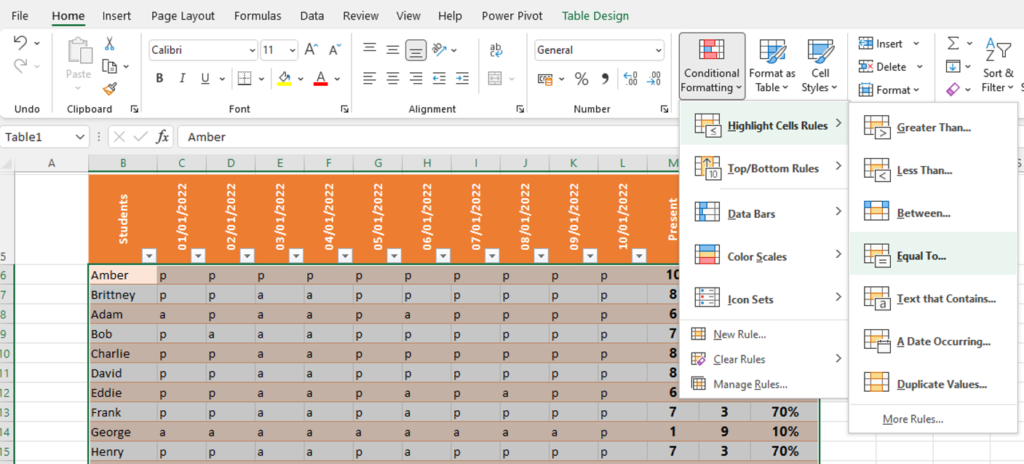Click Increase Decimal icon
This screenshot has height=464, width=1024.
(631, 79)
